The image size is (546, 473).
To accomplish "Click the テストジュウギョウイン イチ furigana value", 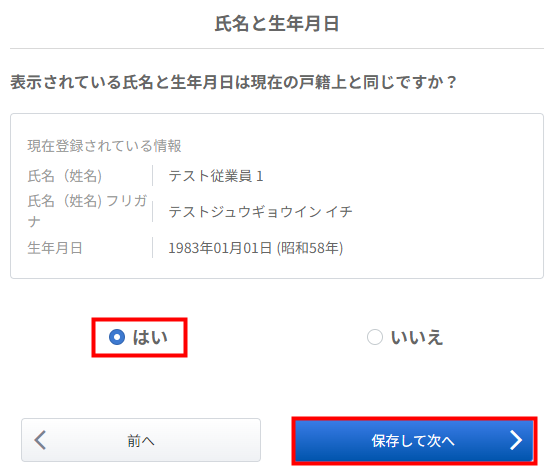I will 260,212.
